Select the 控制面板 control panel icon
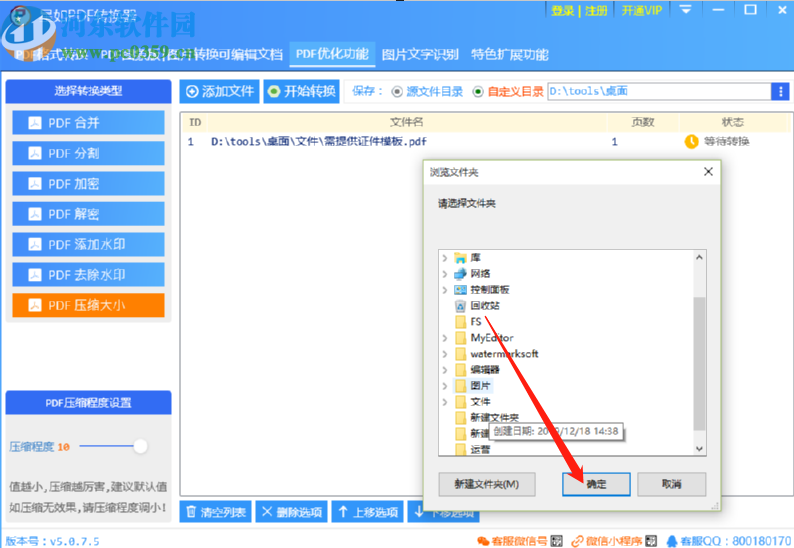The height and width of the screenshot is (548, 794). click(460, 290)
